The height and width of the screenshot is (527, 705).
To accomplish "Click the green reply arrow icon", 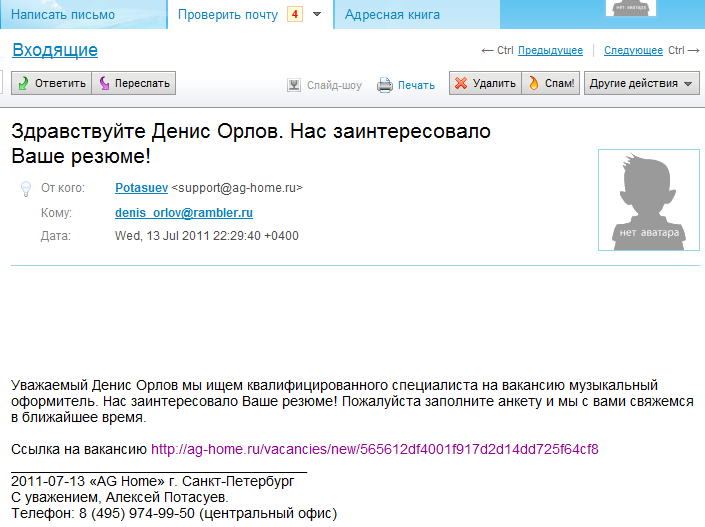I will [23, 83].
